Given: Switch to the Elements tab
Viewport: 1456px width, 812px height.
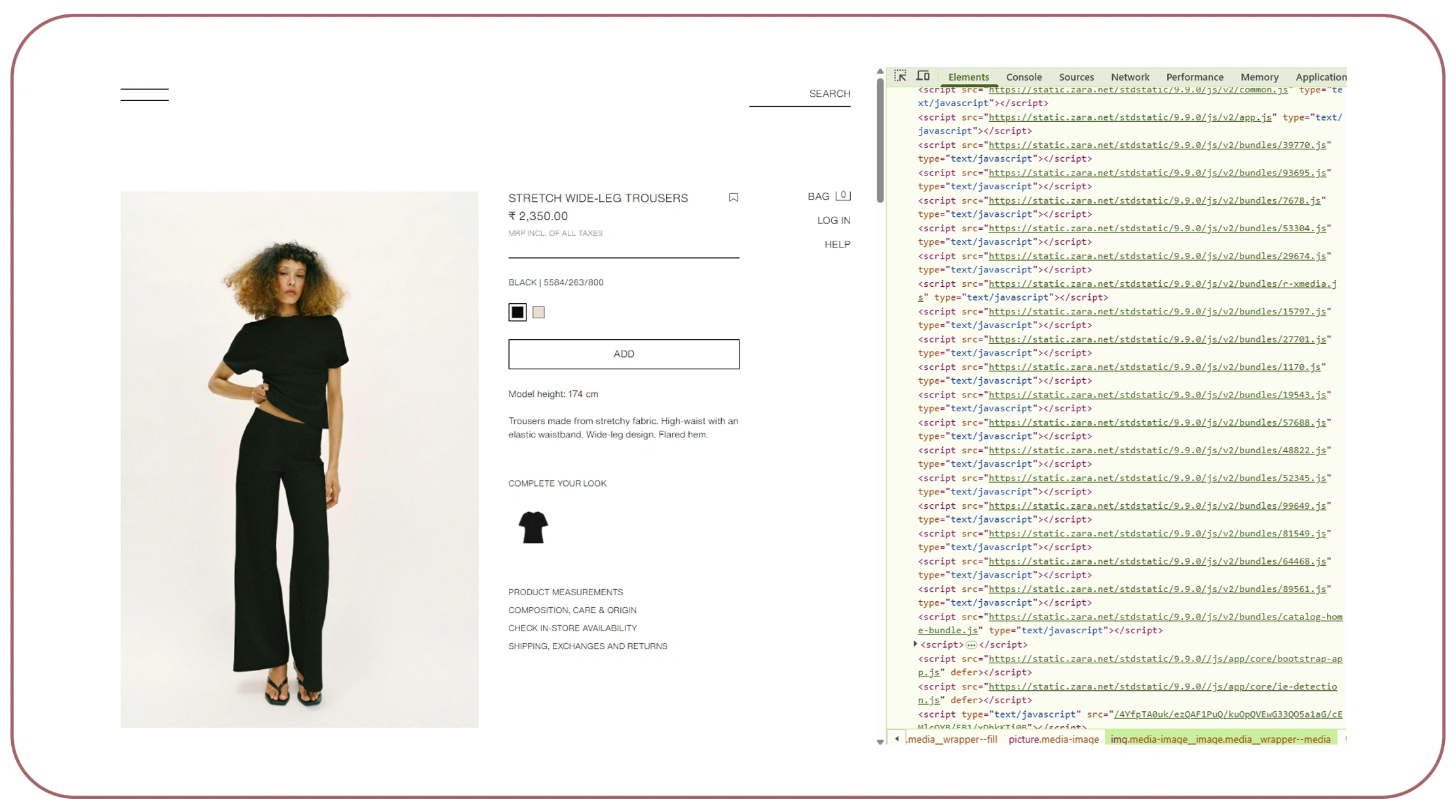Looking at the screenshot, I should click(969, 77).
